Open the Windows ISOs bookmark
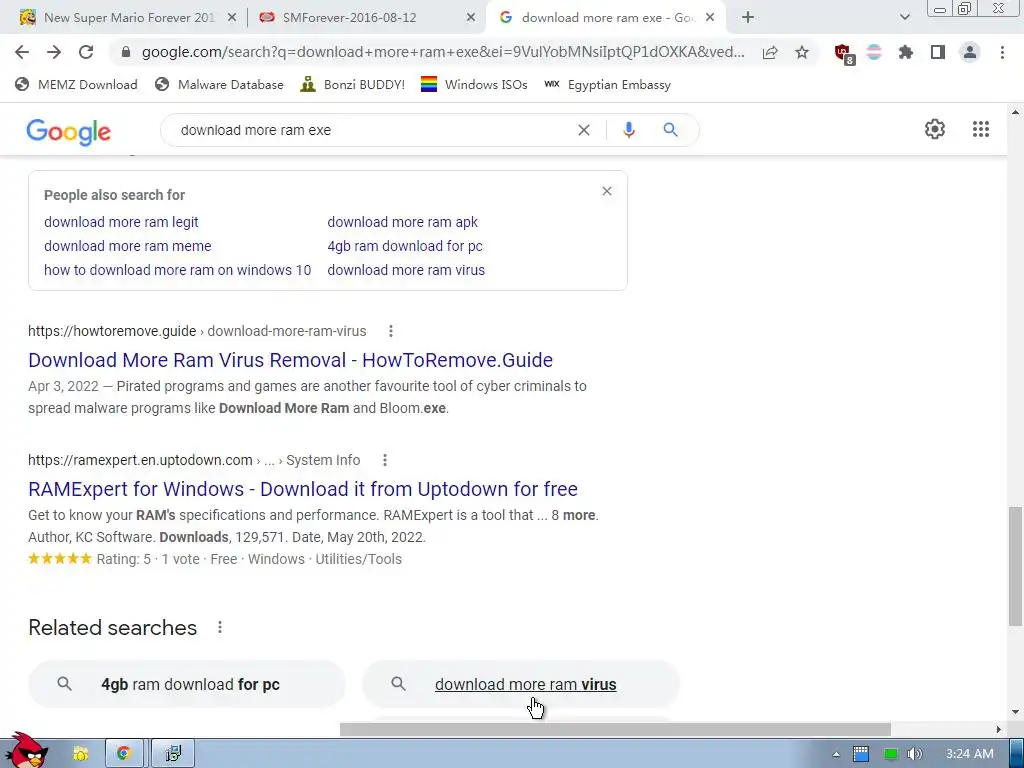The image size is (1024, 768). click(x=474, y=84)
